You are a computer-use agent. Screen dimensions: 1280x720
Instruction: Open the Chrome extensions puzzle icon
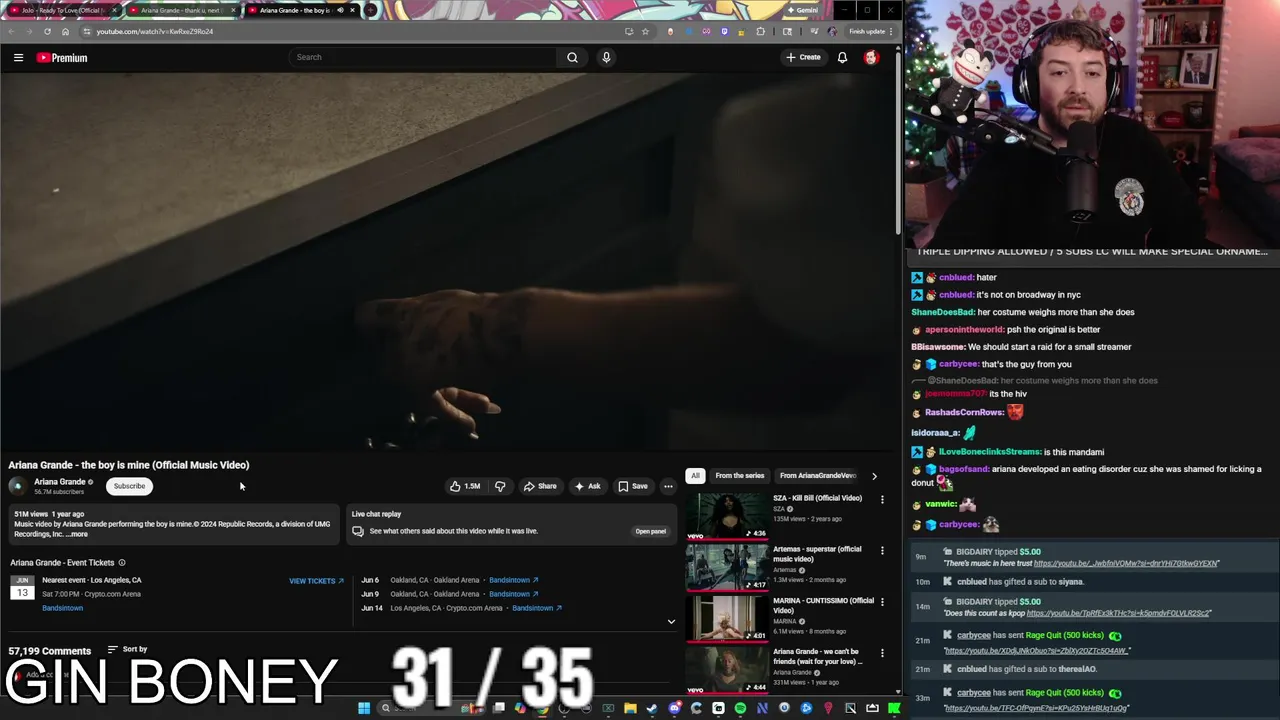[760, 31]
